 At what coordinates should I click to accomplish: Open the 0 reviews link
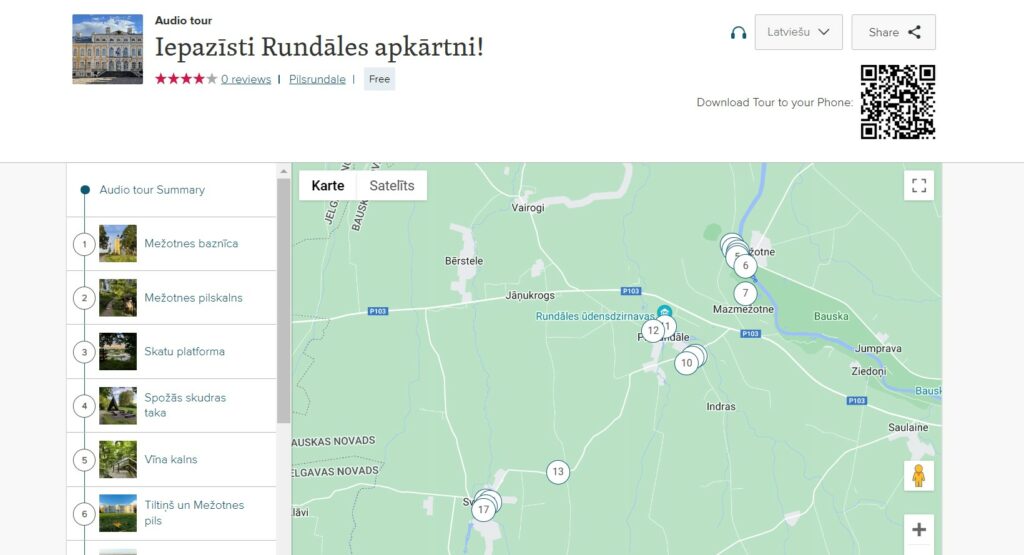point(246,80)
